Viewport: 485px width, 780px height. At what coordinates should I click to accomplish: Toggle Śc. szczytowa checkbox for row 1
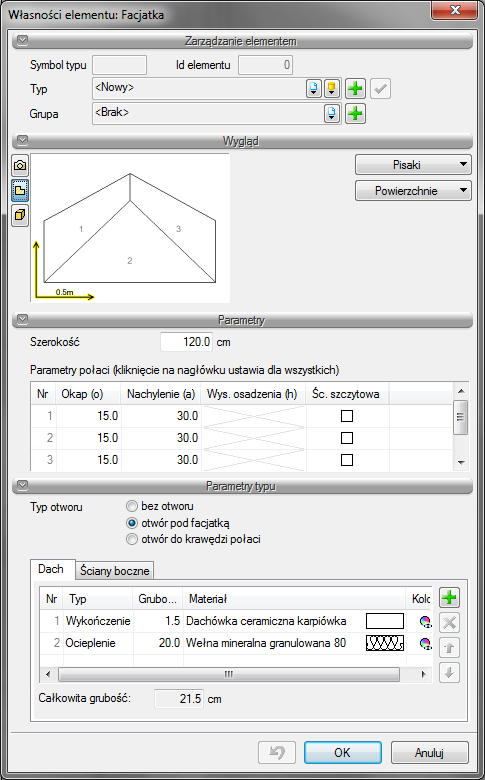347,416
